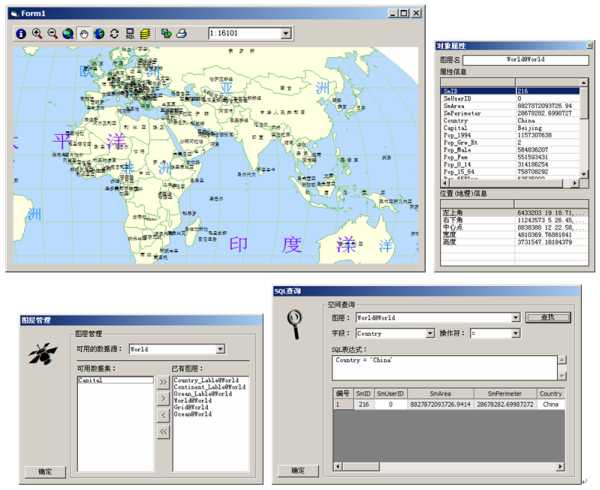Click the add-one > layer button
Screen dimensions: 600x490
pos(163,398)
